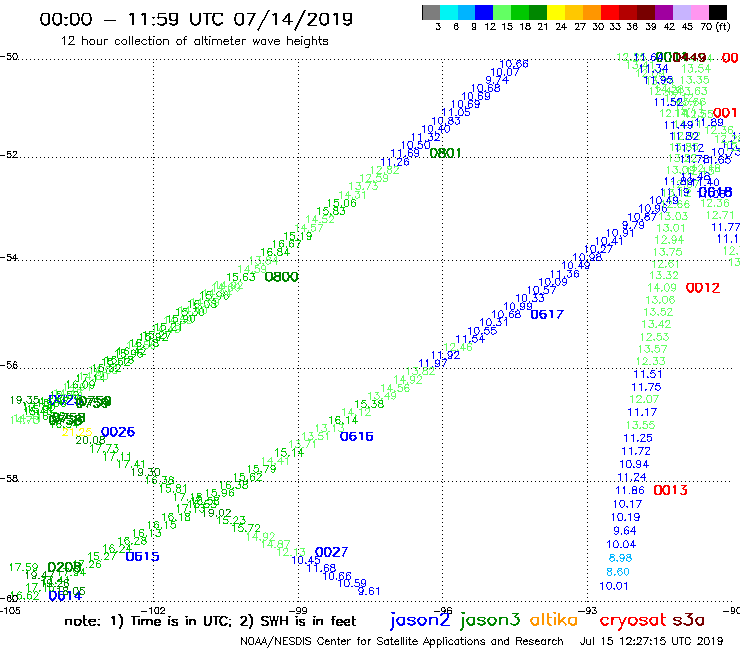Click the orange "altika" satellite label
The height and width of the screenshot is (650, 740).
click(x=554, y=619)
